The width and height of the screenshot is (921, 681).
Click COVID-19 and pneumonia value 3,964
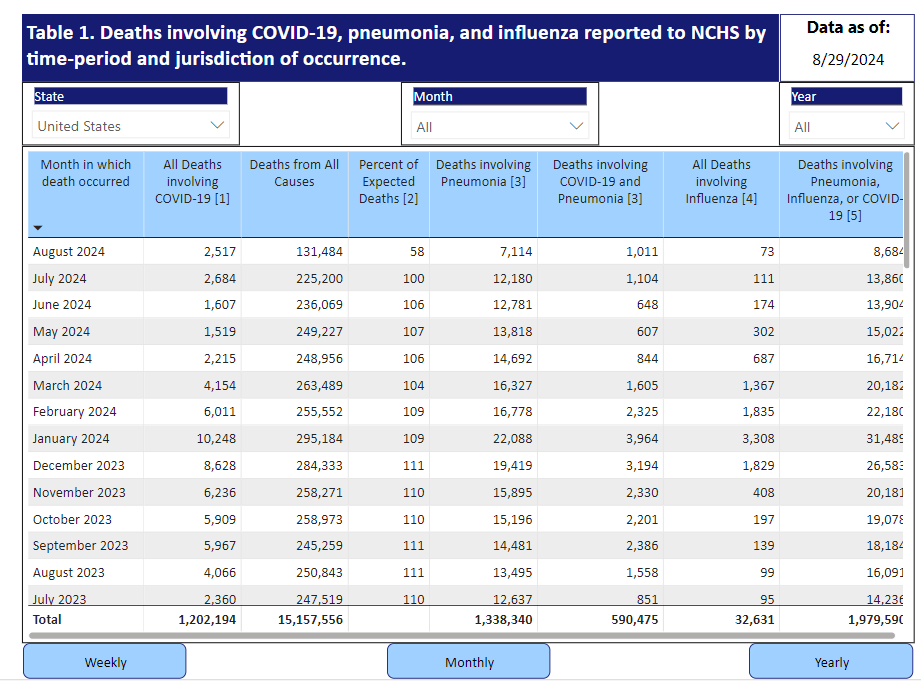pos(642,438)
